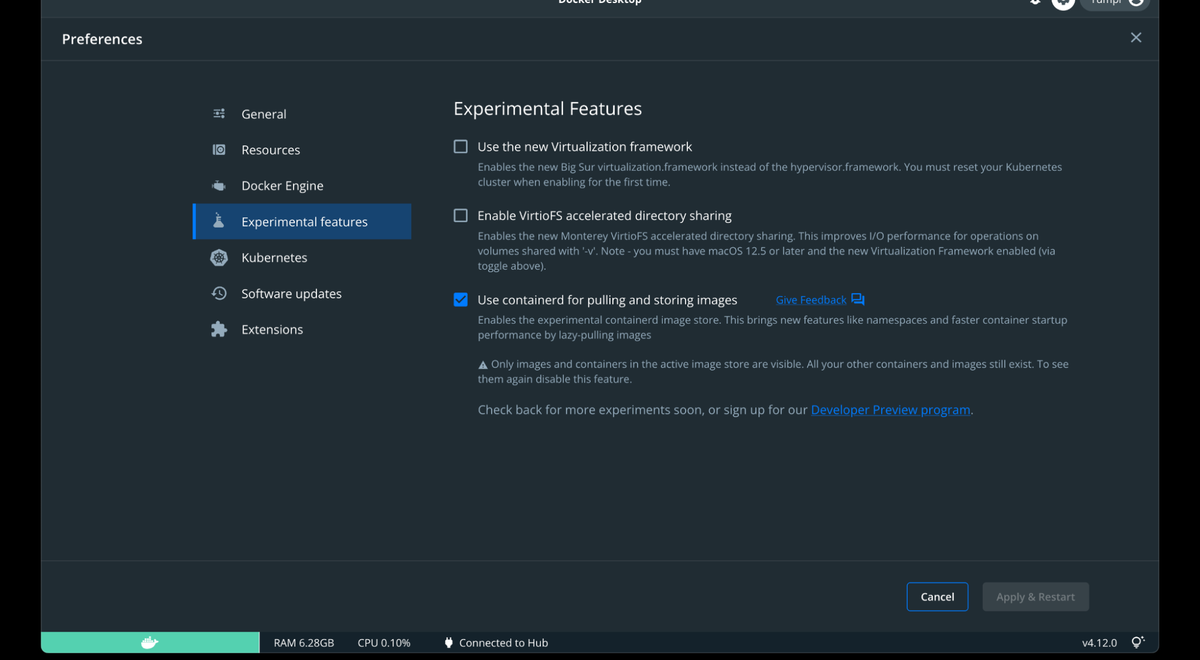Click the Docker Engine whale icon in sidebar
This screenshot has height=660, width=1200.
219,186
